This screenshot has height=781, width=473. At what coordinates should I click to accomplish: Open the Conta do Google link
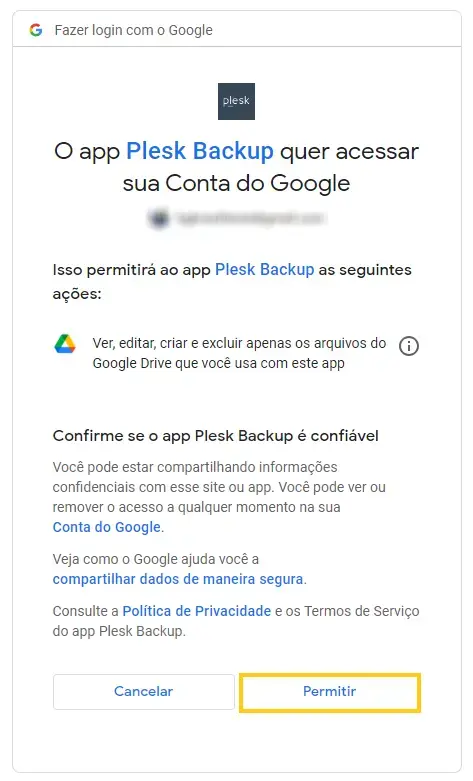click(107, 527)
